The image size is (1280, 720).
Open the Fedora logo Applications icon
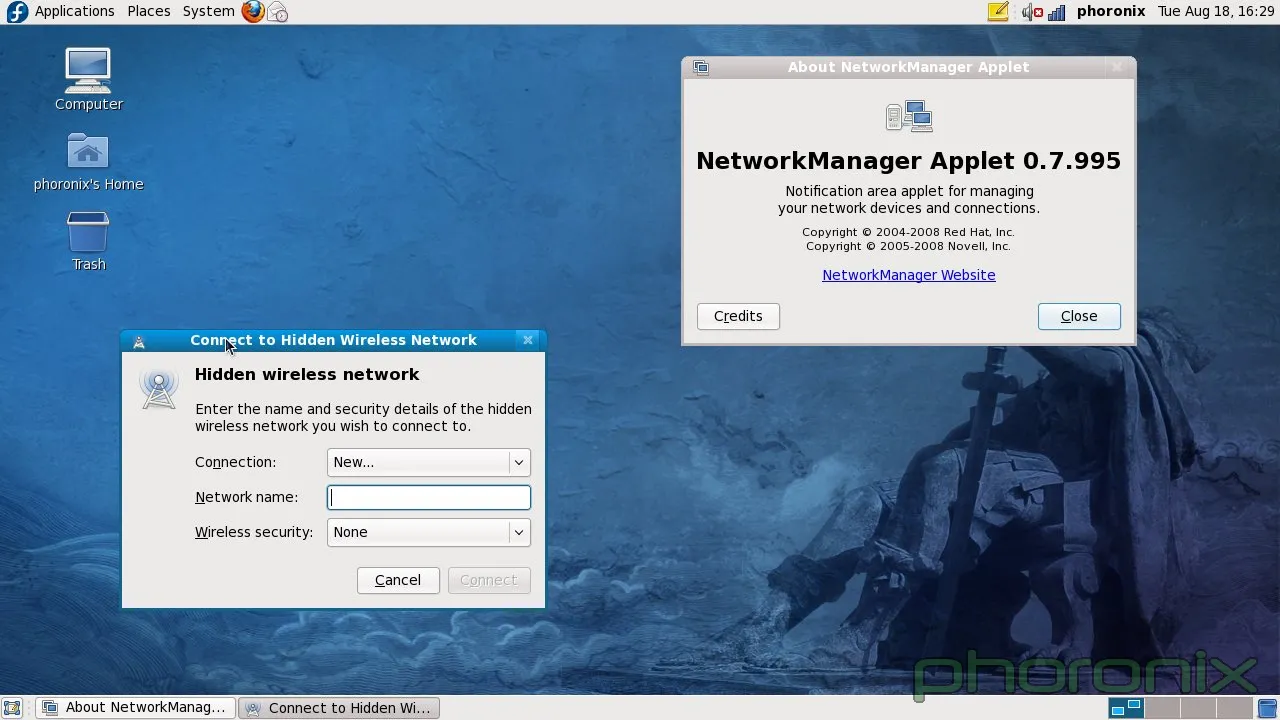click(16, 12)
